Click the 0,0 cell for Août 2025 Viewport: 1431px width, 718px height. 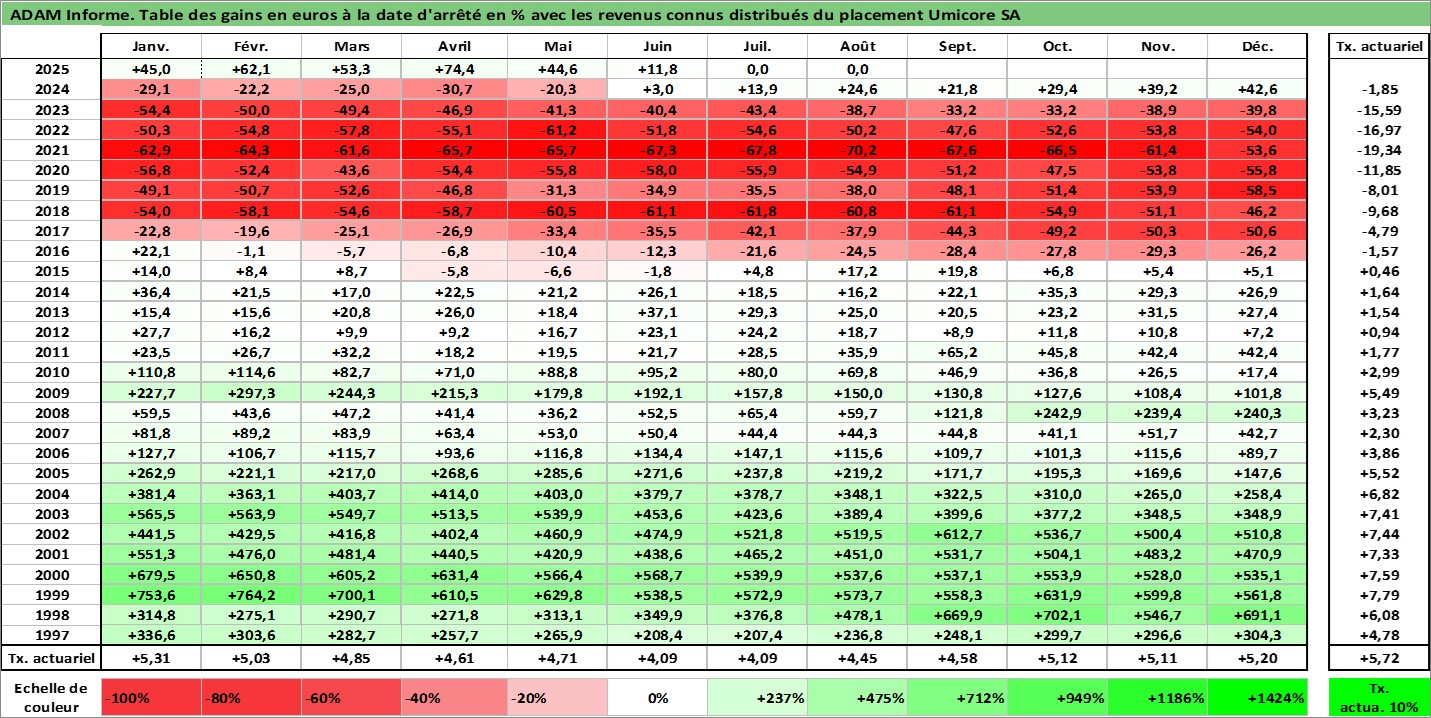click(857, 69)
